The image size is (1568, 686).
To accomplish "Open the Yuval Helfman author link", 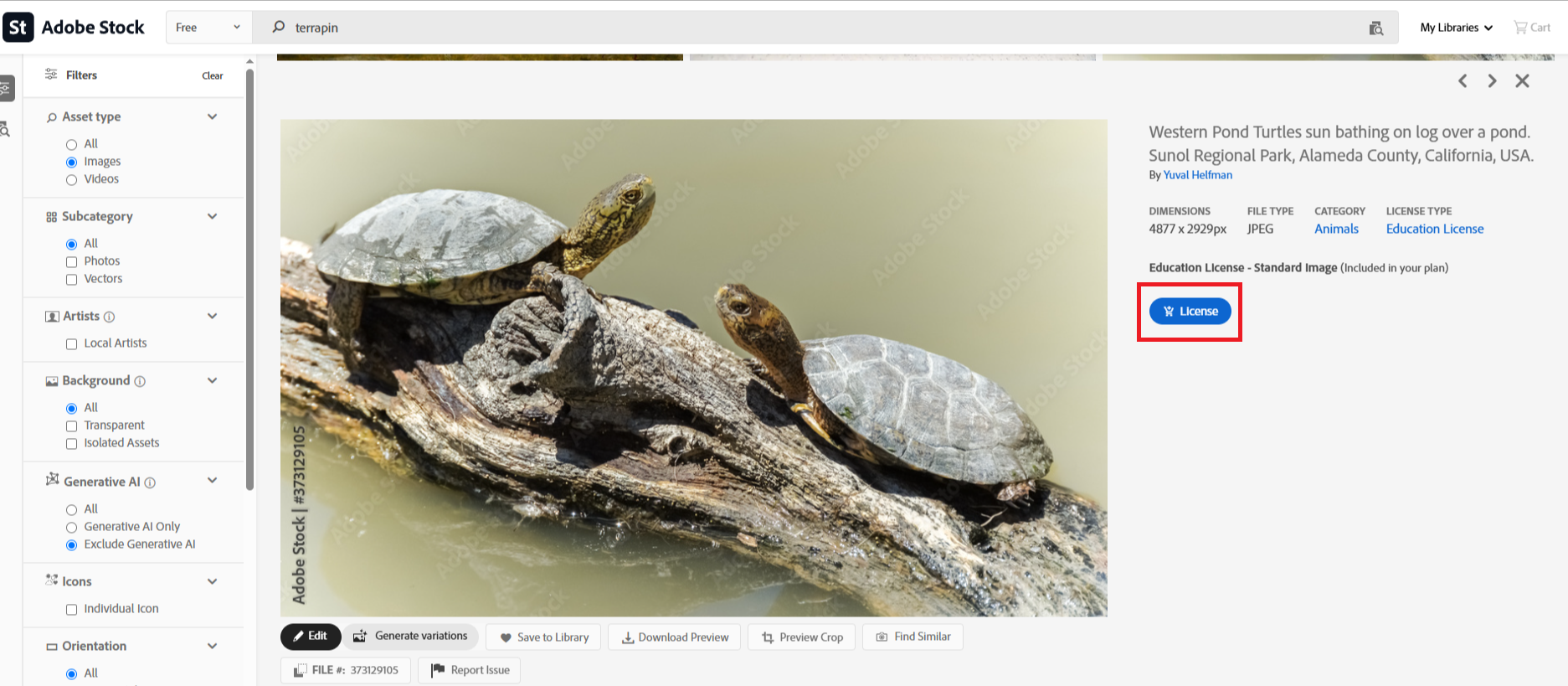I will click(1197, 175).
